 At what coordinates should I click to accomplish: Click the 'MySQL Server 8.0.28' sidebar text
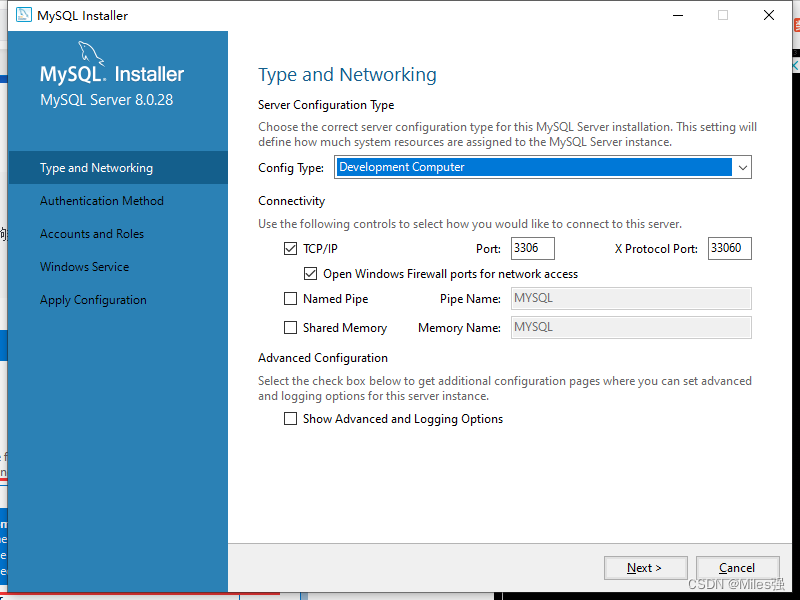(x=107, y=99)
